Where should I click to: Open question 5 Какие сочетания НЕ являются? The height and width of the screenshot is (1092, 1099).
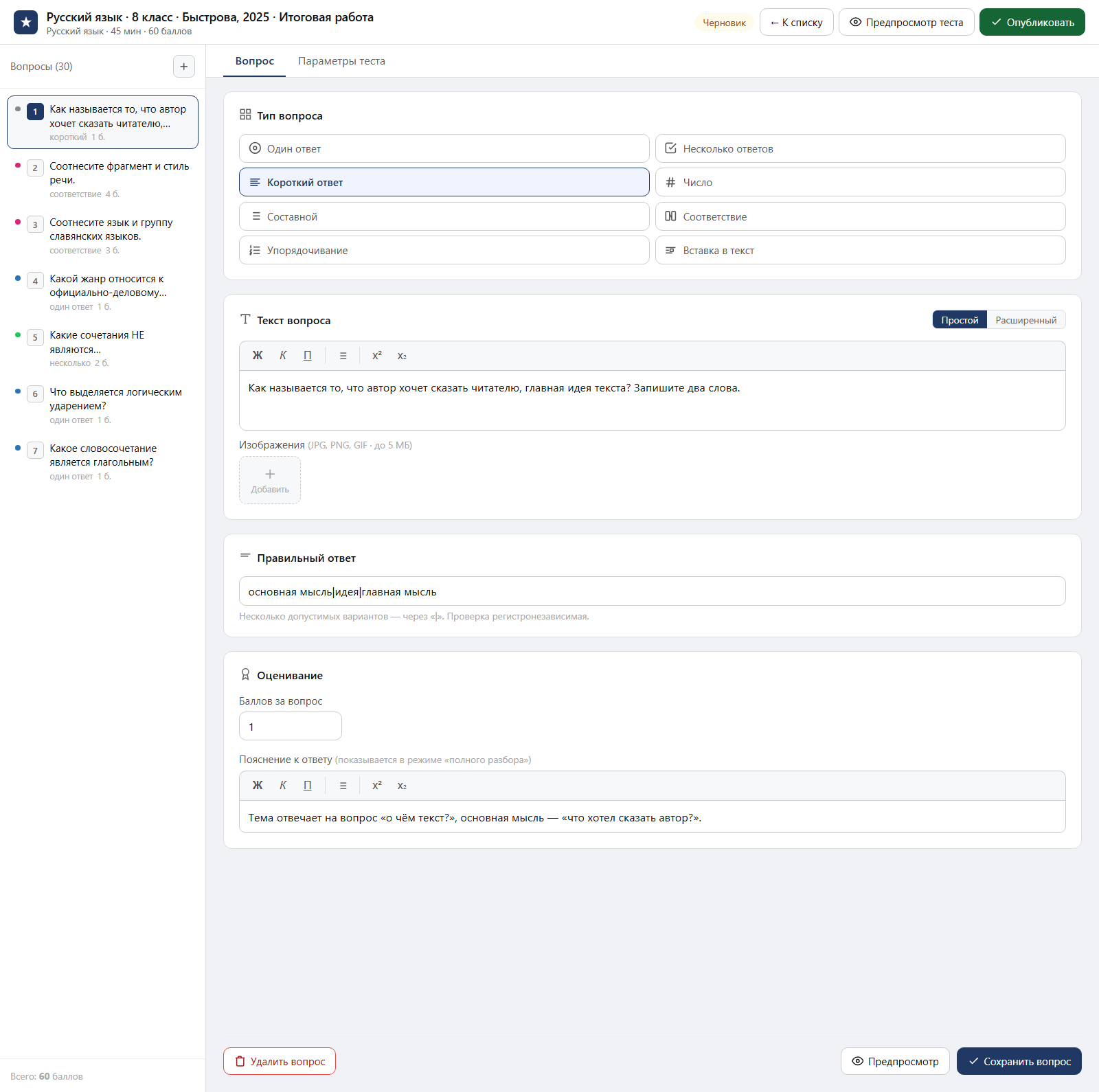tap(103, 348)
